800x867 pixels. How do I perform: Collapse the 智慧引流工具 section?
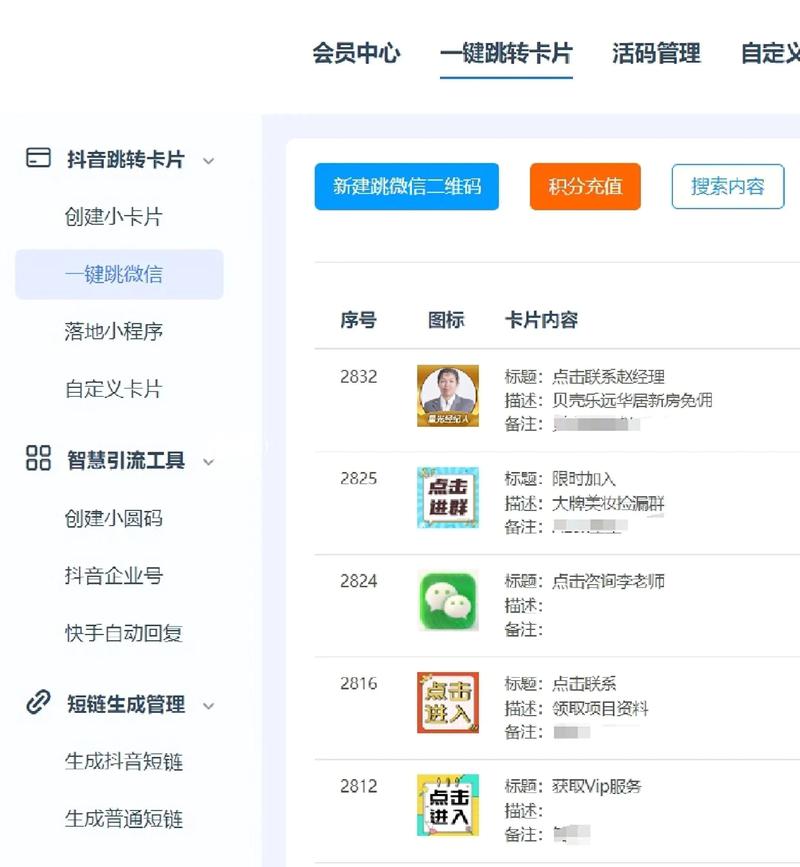pyautogui.click(x=207, y=462)
